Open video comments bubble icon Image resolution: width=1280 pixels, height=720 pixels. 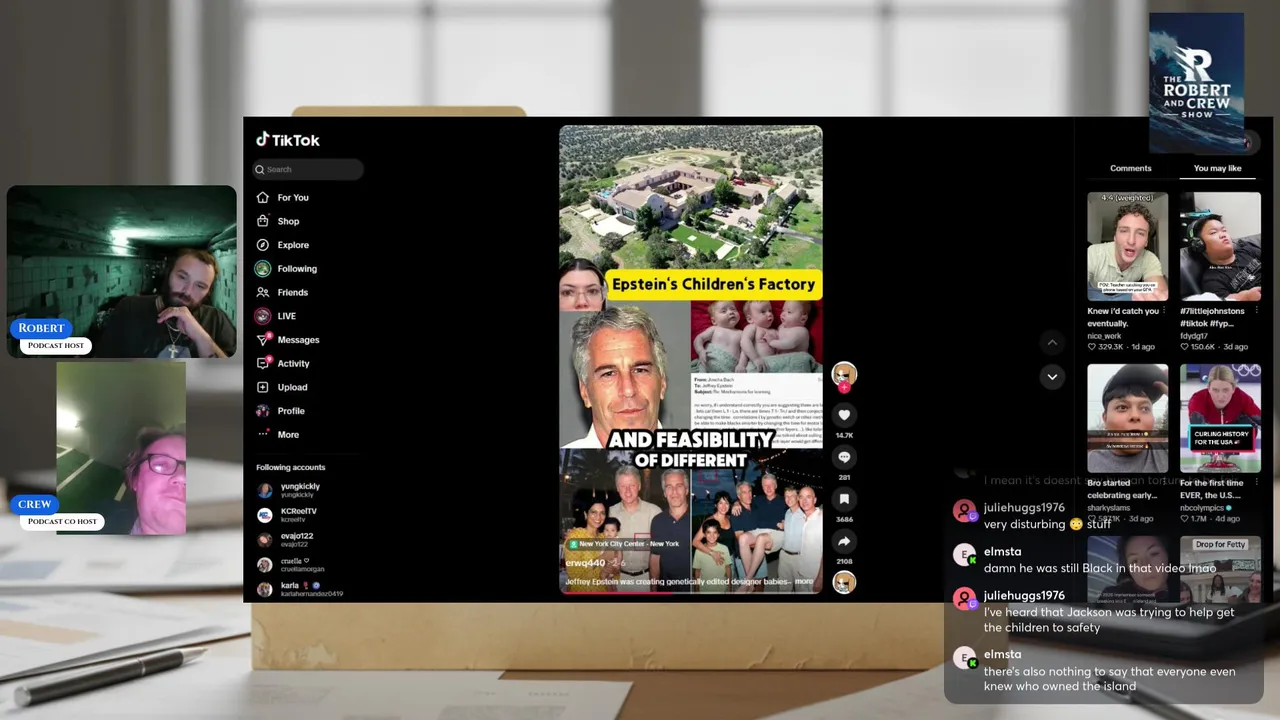click(844, 457)
